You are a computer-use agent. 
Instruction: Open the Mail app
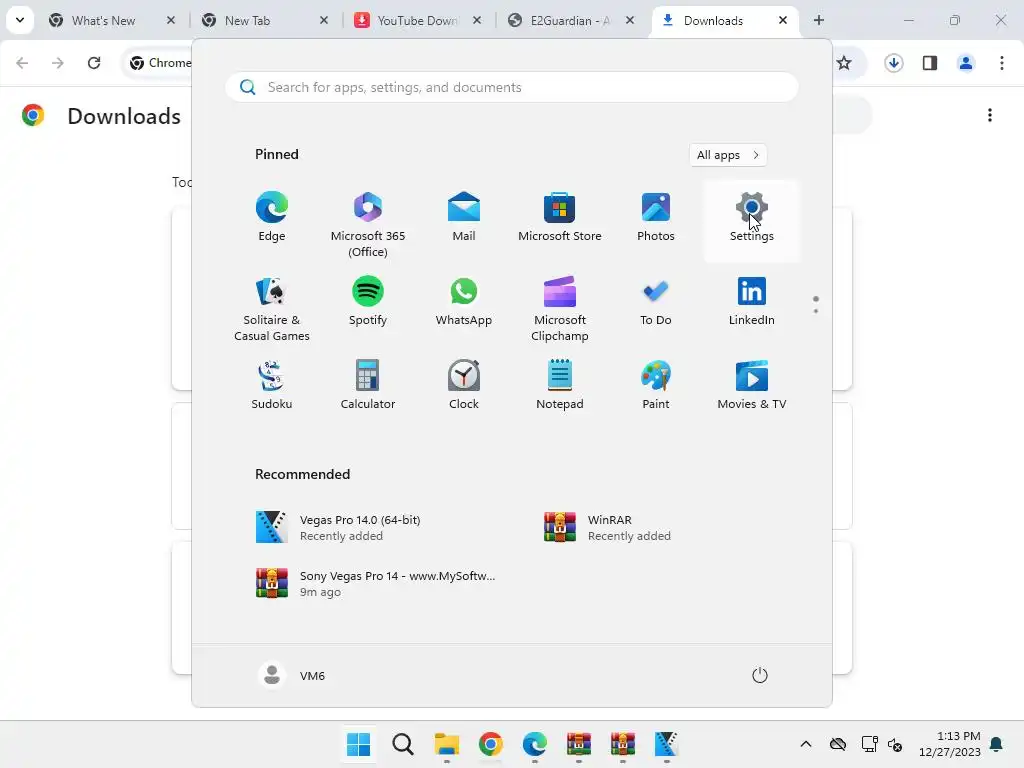tap(464, 217)
